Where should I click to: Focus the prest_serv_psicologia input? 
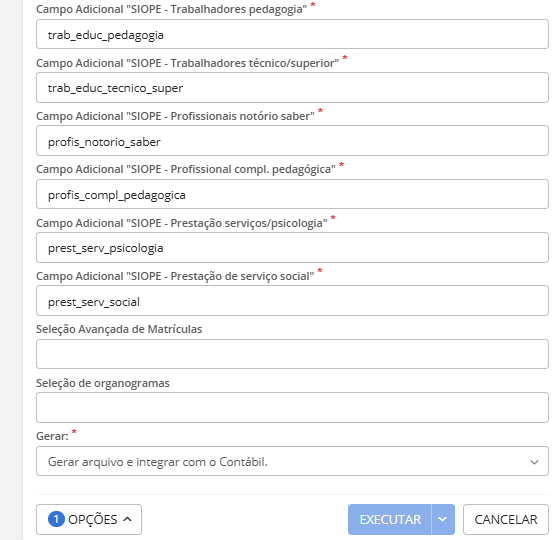click(292, 247)
